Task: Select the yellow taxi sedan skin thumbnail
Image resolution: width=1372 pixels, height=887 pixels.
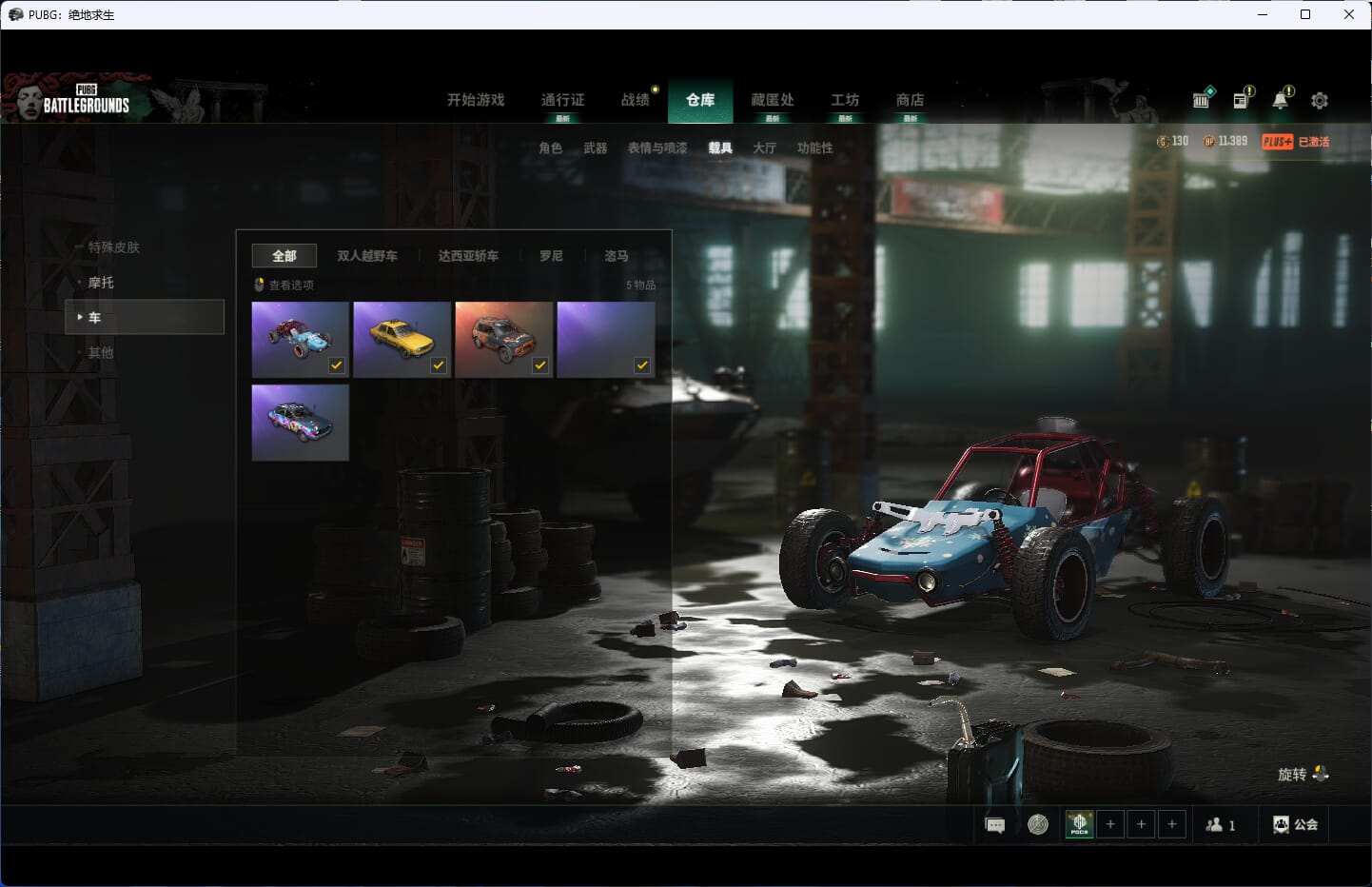Action: (402, 340)
